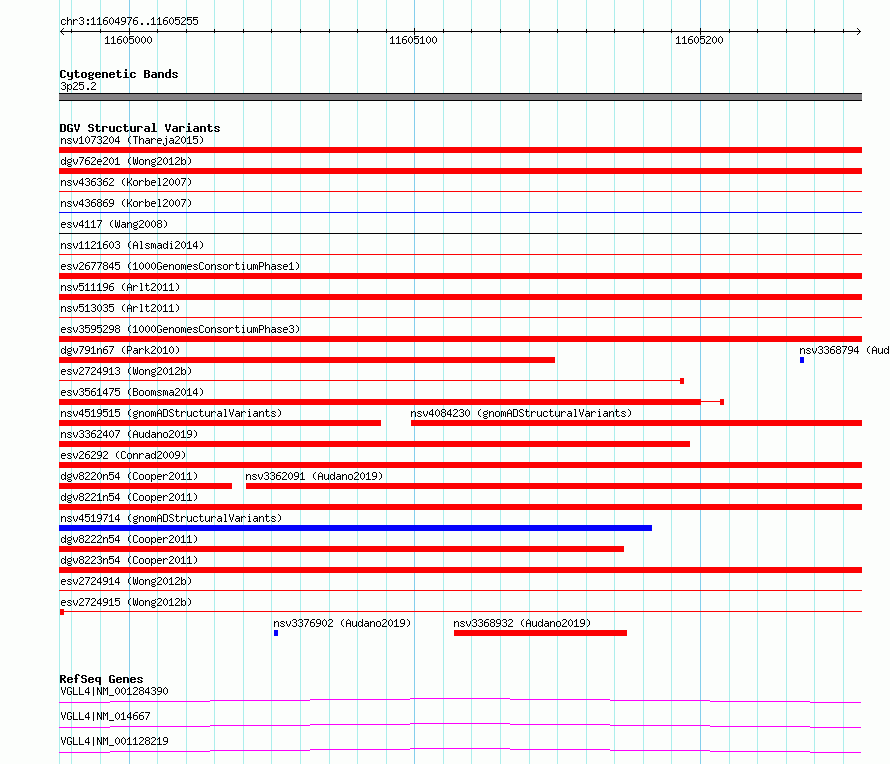This screenshot has height=764, width=890.
Task: Click nsv511196 (Arlt2011) label
Action: (x=120, y=287)
